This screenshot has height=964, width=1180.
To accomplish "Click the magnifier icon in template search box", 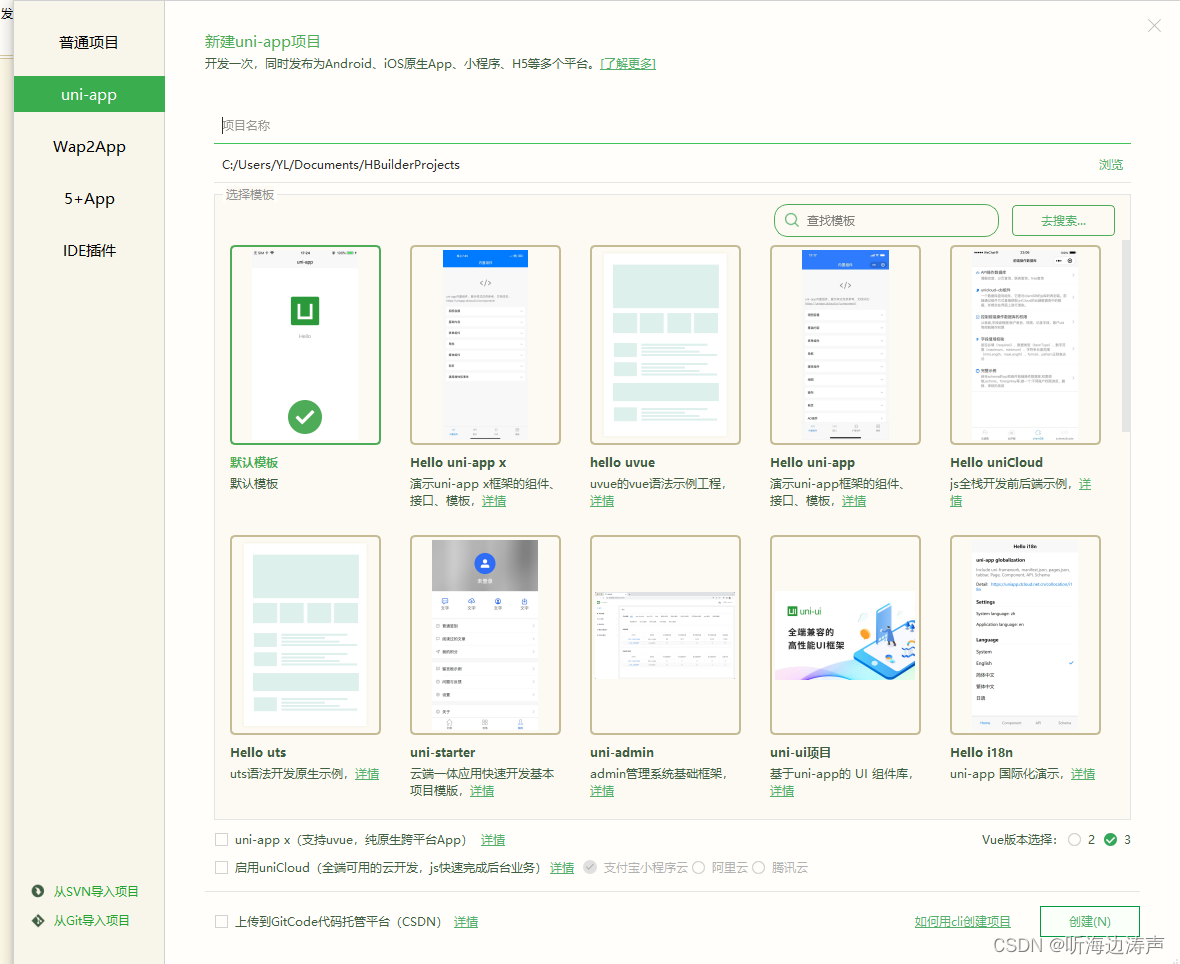I will pos(791,220).
